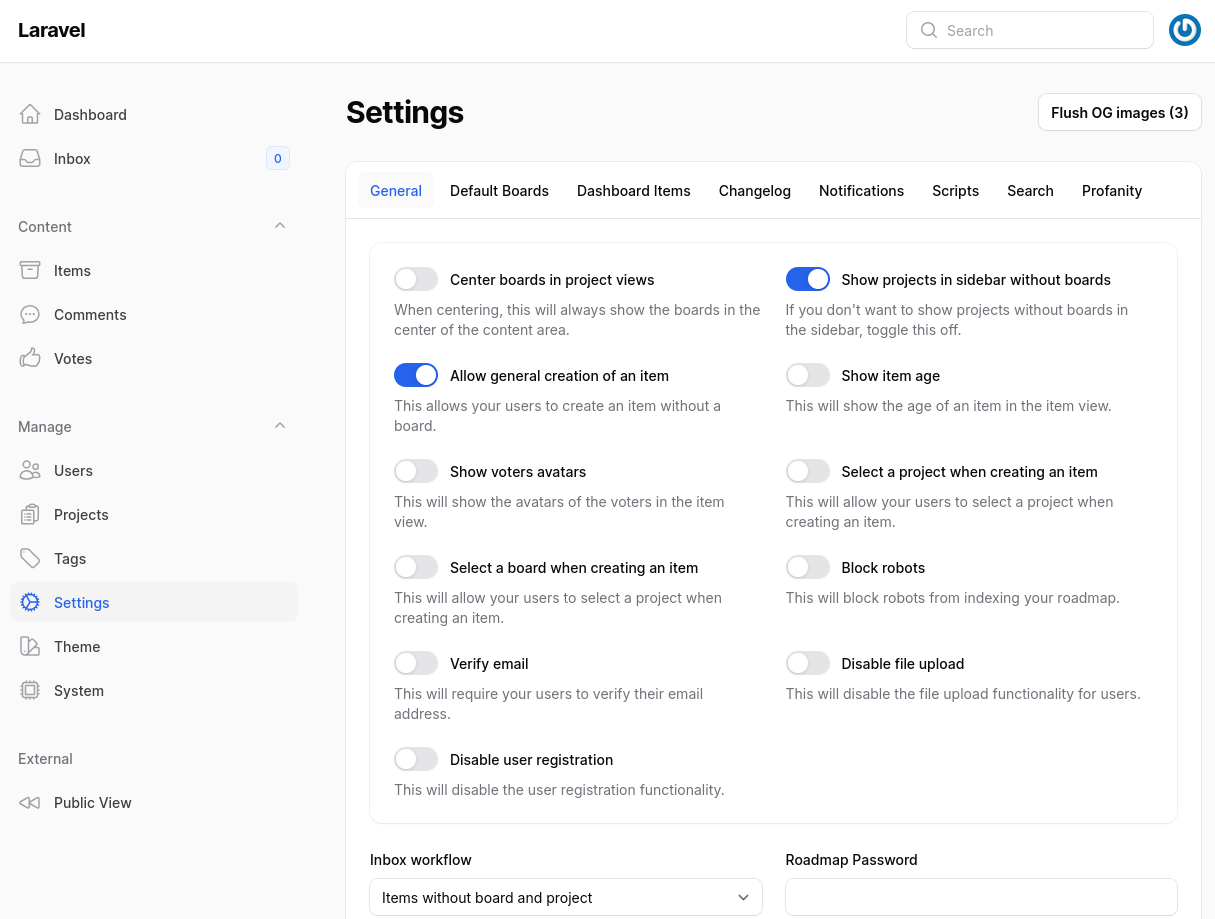Select the Search settings tab
Image resolution: width=1215 pixels, height=919 pixels.
click(1030, 190)
